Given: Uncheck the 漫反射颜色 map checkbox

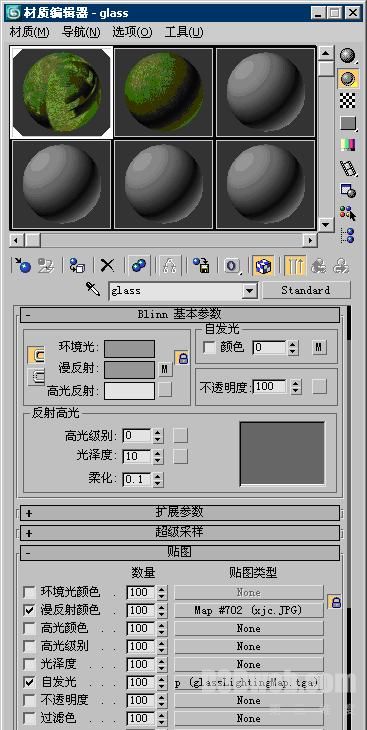Looking at the screenshot, I should click(29, 610).
